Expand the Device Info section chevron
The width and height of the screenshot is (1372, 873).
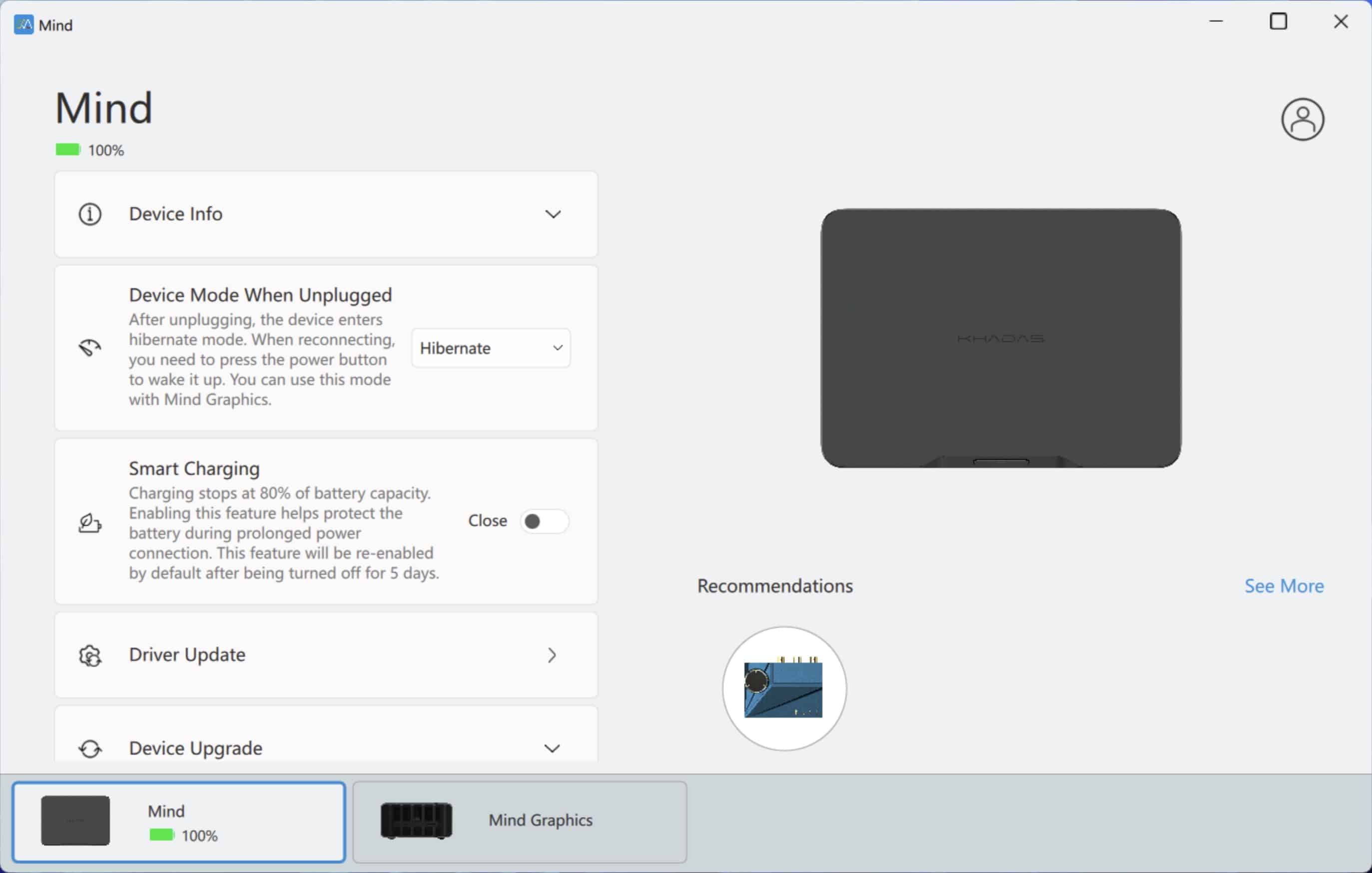553,214
